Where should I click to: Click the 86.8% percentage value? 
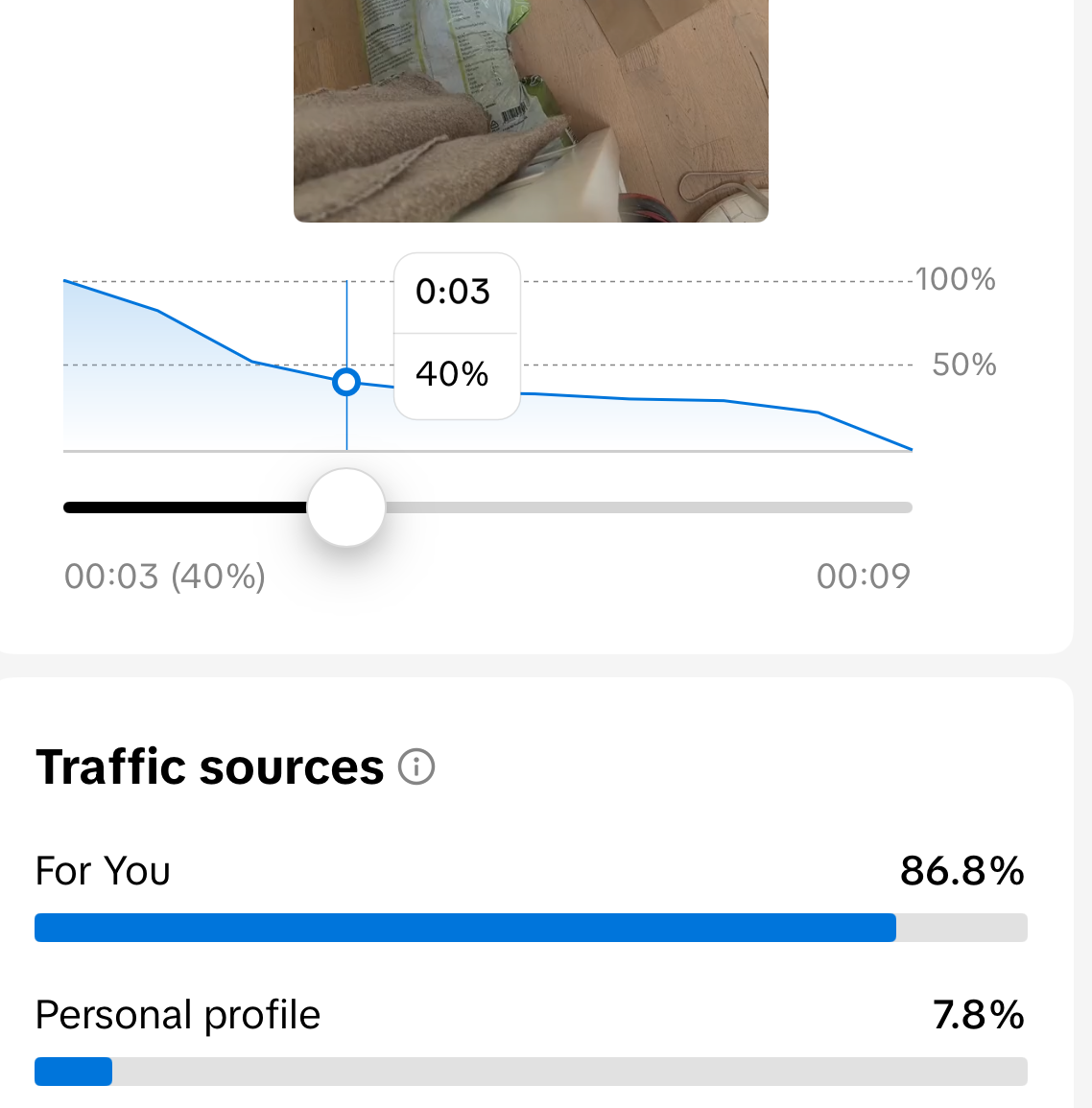961,871
